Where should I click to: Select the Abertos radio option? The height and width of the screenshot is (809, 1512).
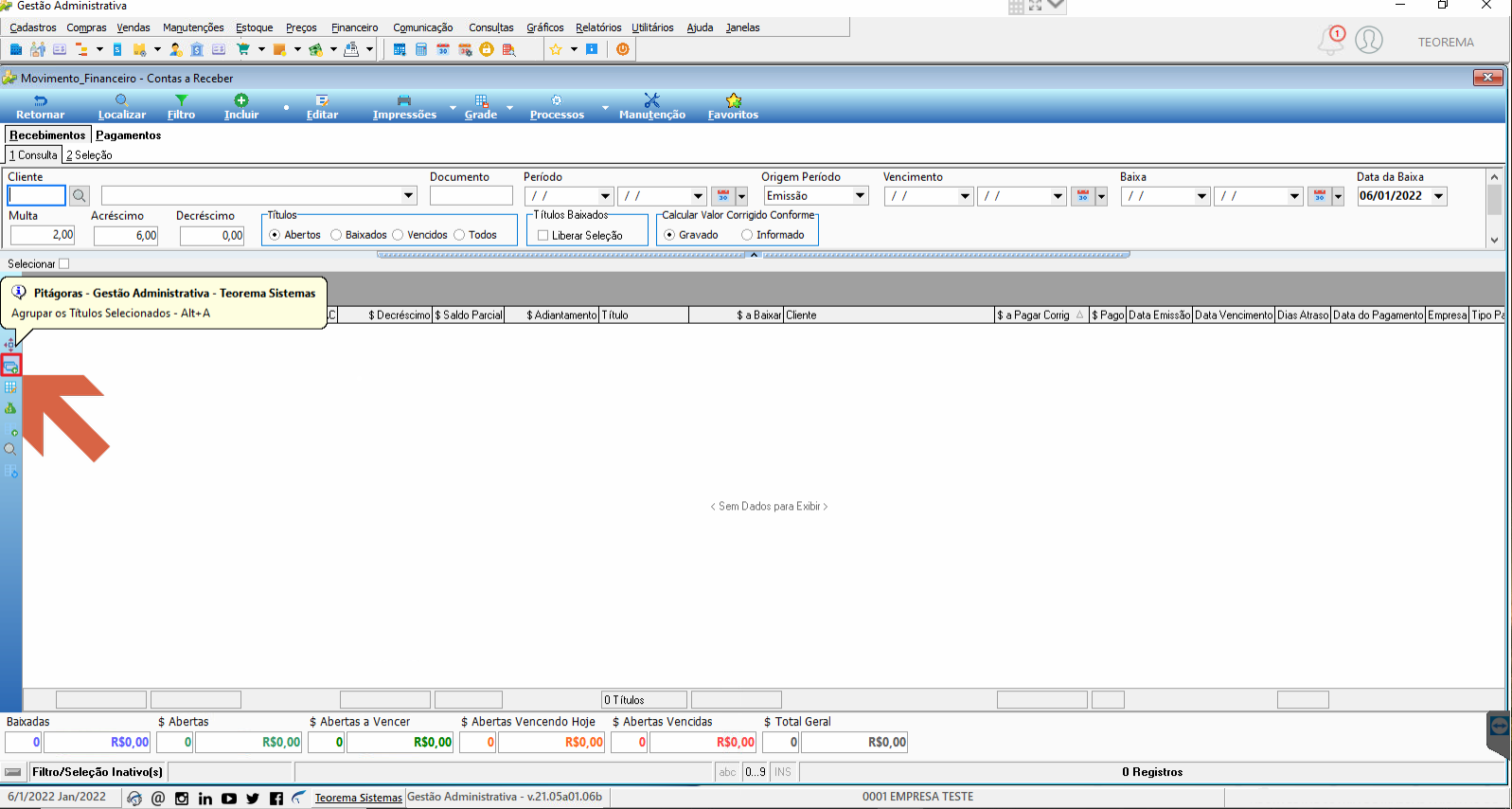click(x=275, y=235)
